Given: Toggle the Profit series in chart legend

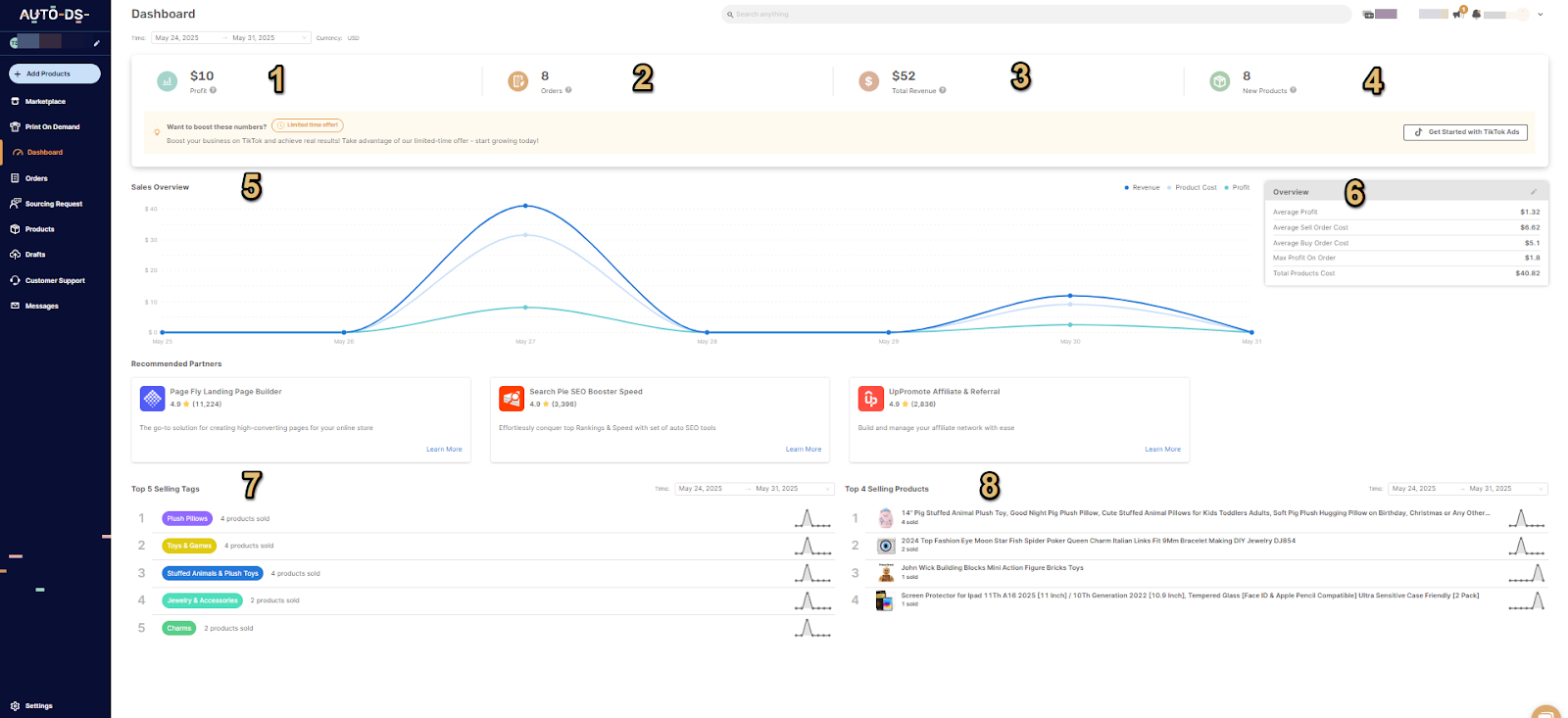Looking at the screenshot, I should pos(1238,187).
